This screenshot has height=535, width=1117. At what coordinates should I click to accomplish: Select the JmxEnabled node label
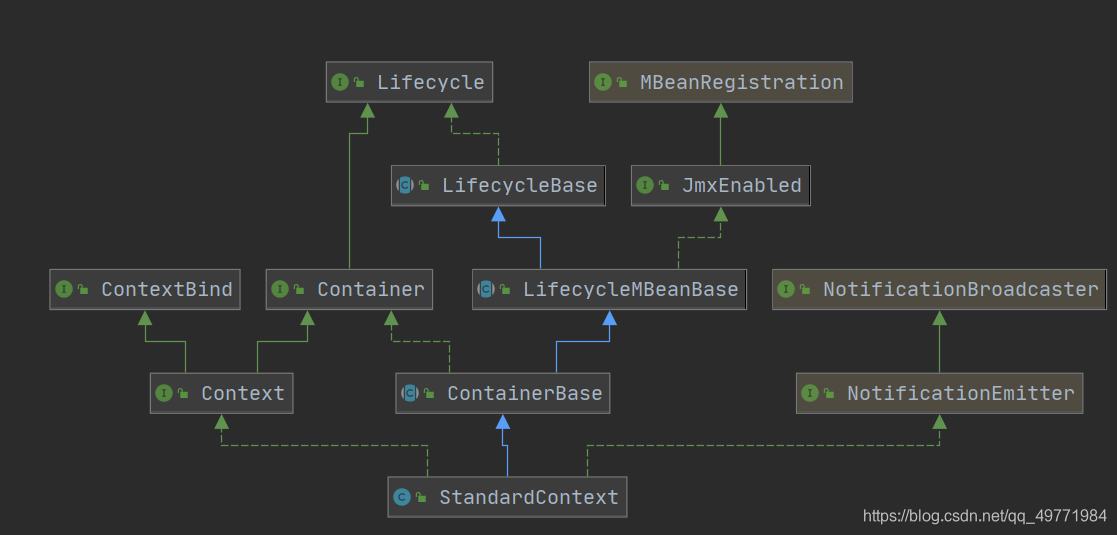point(742,186)
